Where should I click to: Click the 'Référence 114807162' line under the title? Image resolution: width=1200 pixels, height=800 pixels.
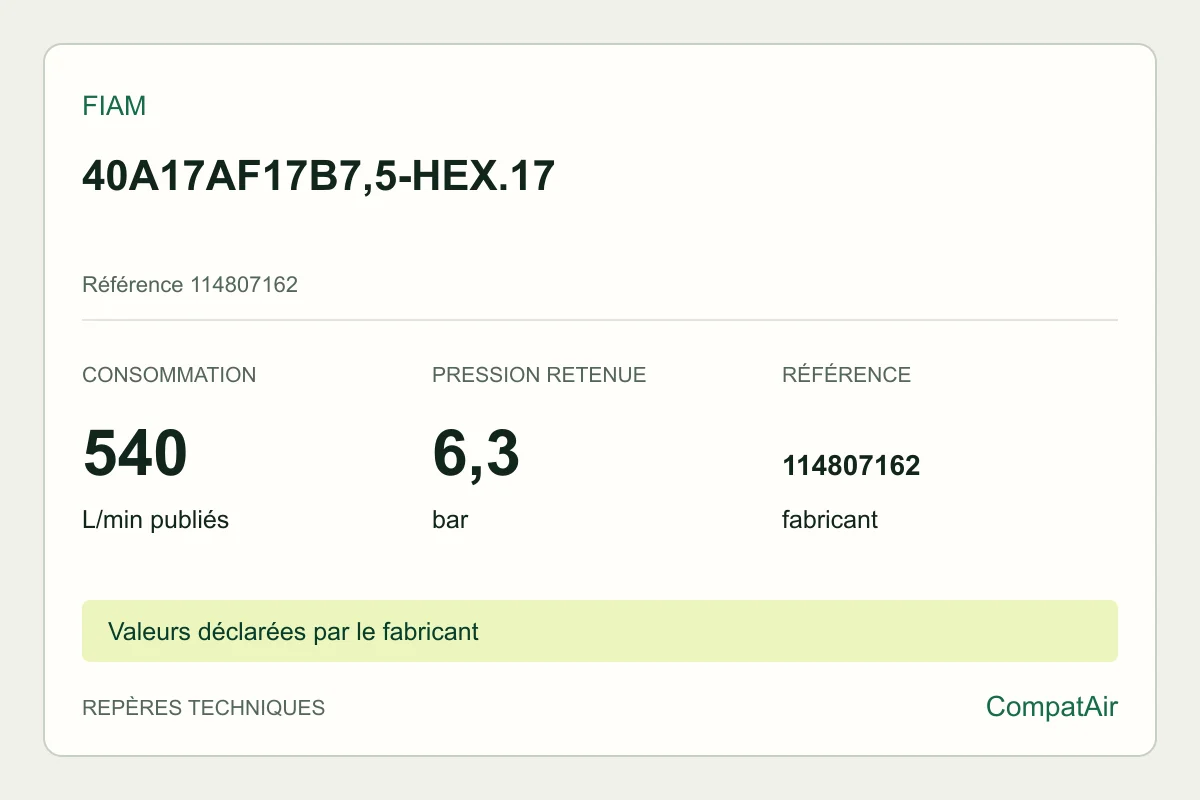point(190,285)
